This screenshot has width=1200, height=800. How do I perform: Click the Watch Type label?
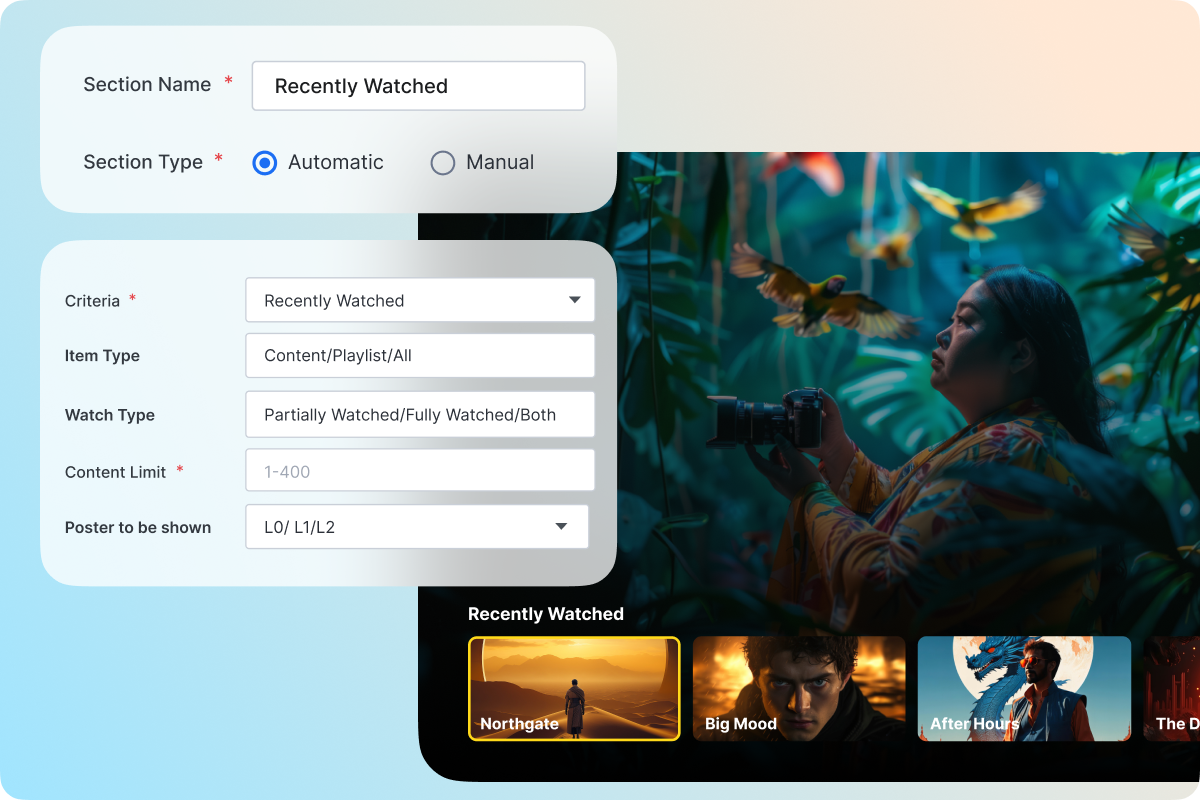[110, 415]
